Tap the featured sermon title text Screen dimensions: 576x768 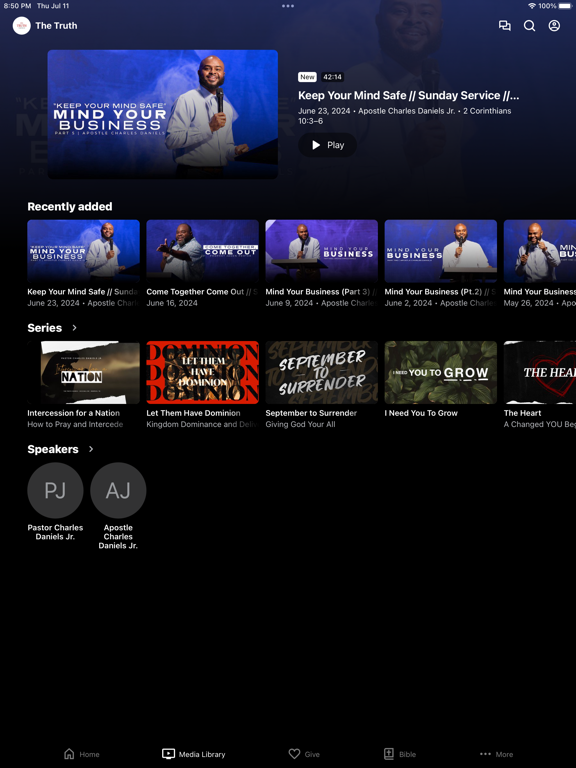coord(408,96)
